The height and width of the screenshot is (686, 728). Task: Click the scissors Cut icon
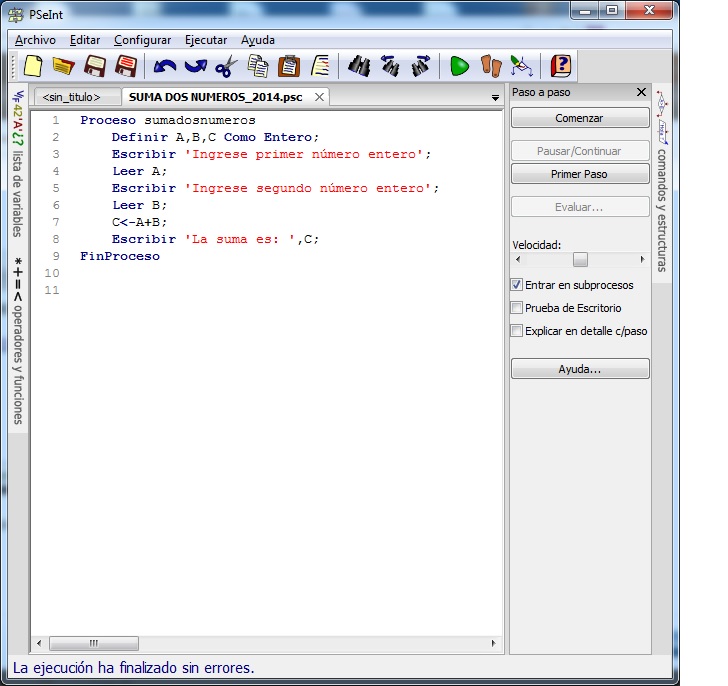[x=226, y=67]
